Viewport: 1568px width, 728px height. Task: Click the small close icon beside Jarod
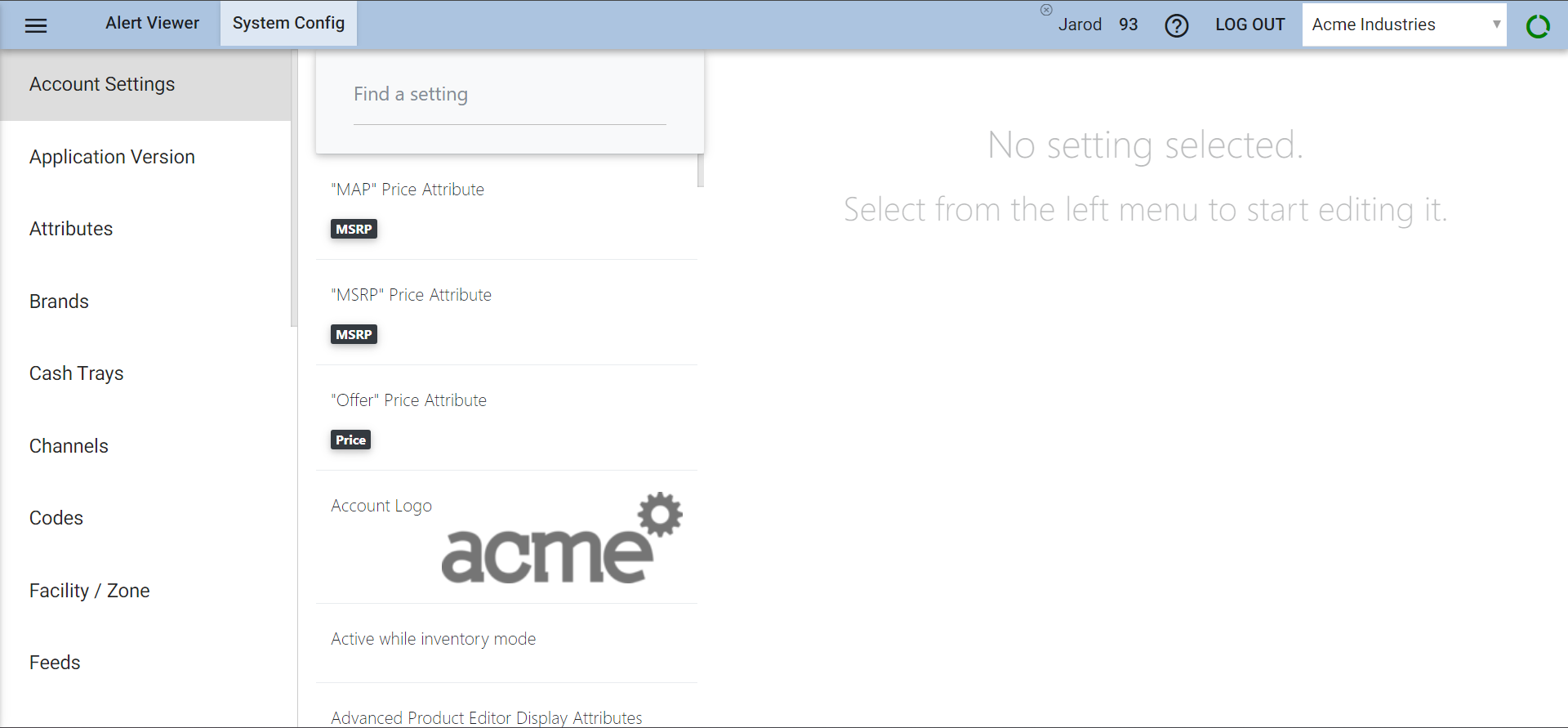[1046, 10]
